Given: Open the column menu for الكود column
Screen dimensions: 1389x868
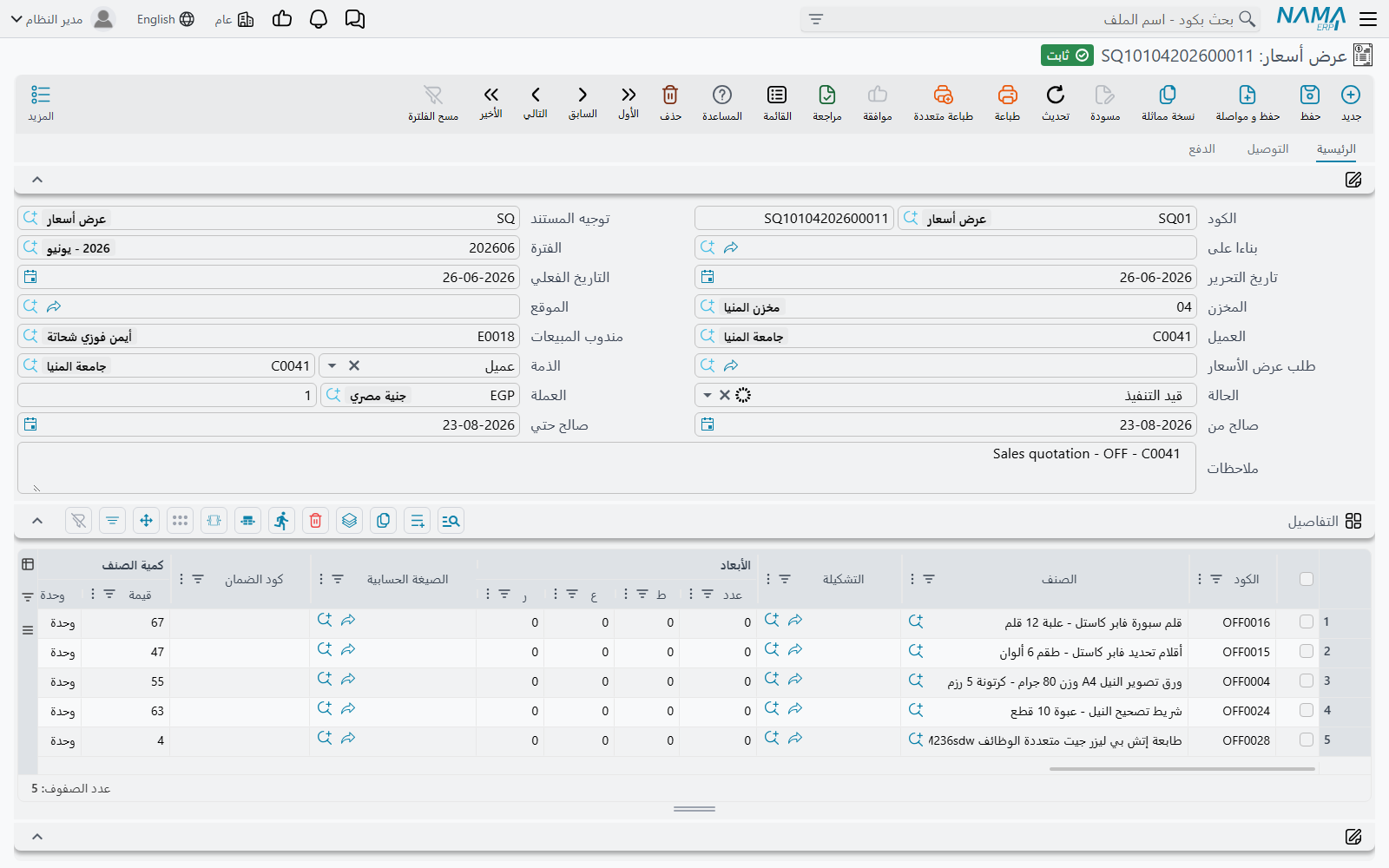Looking at the screenshot, I should click(1200, 579).
